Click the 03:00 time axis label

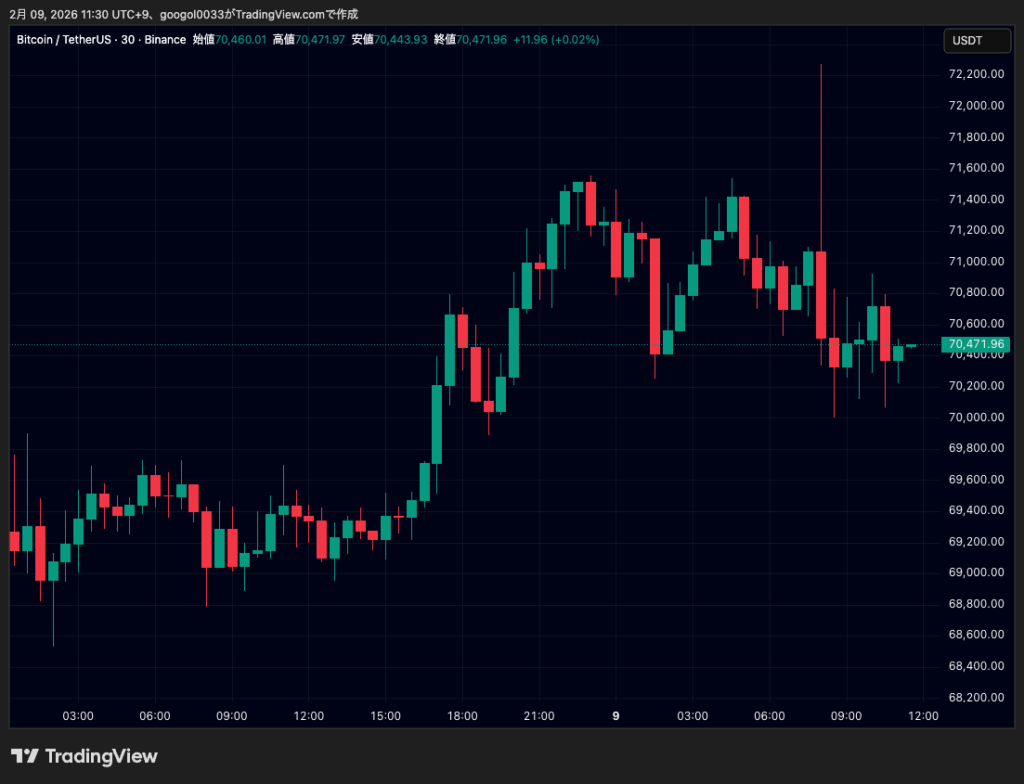click(x=78, y=716)
